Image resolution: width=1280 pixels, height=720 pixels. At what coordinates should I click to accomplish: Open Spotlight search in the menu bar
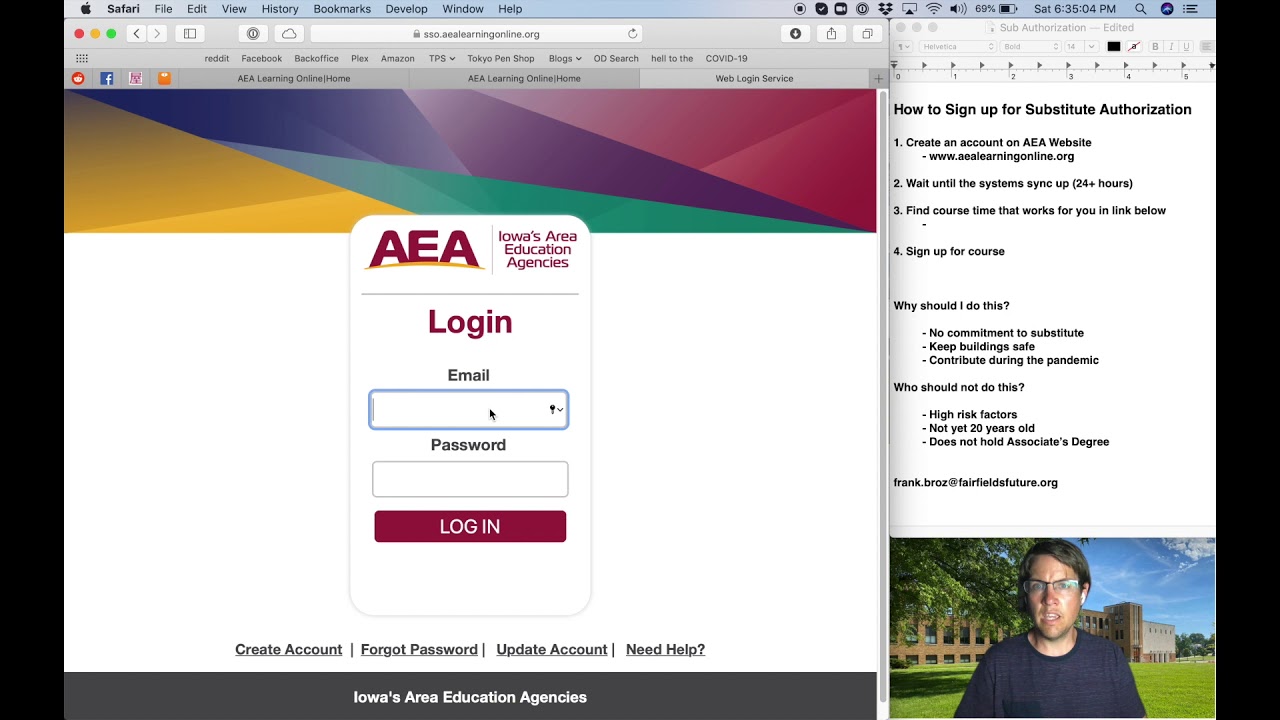point(1140,9)
